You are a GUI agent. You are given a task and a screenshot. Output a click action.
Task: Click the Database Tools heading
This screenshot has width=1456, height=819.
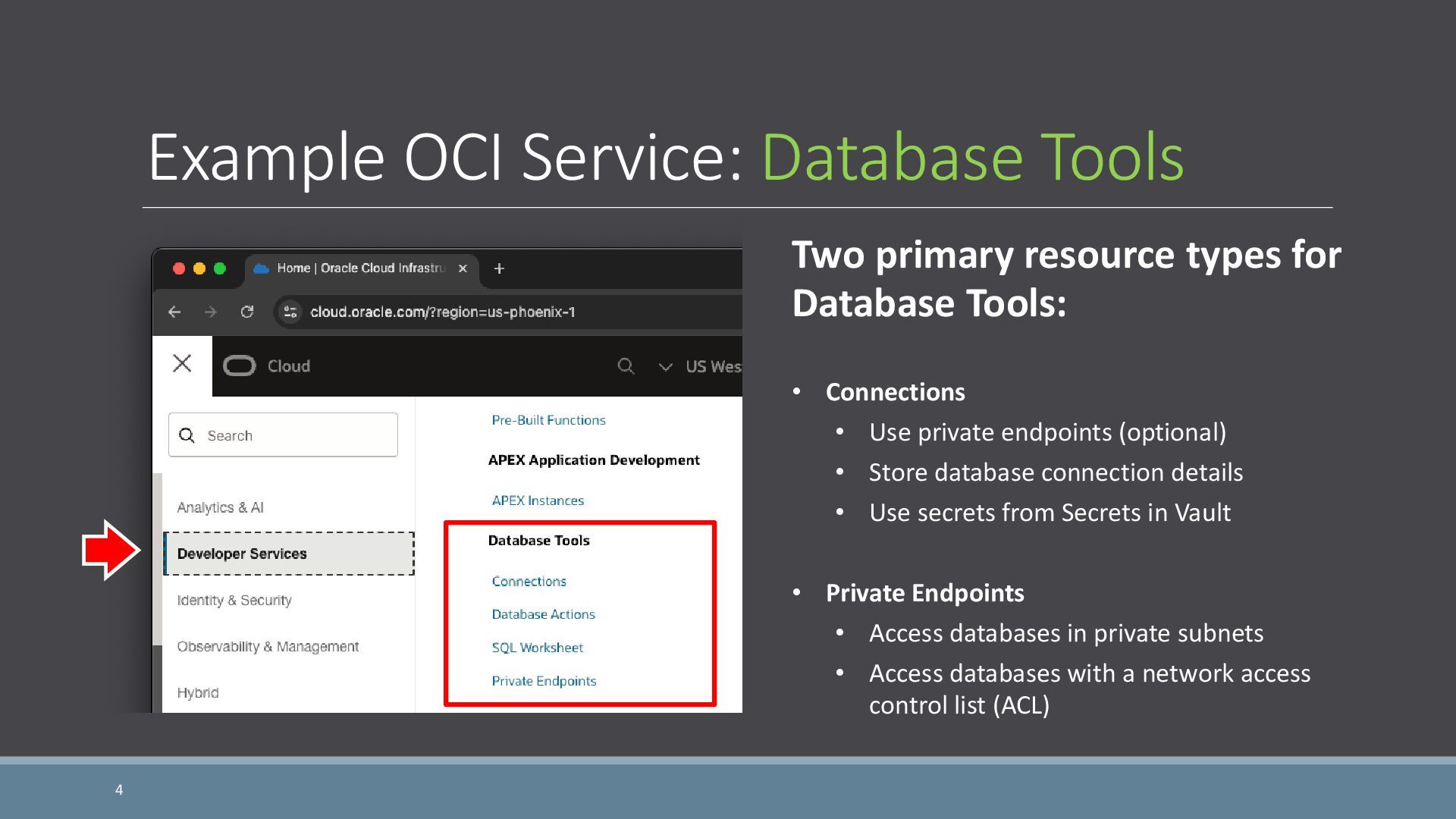click(x=538, y=541)
